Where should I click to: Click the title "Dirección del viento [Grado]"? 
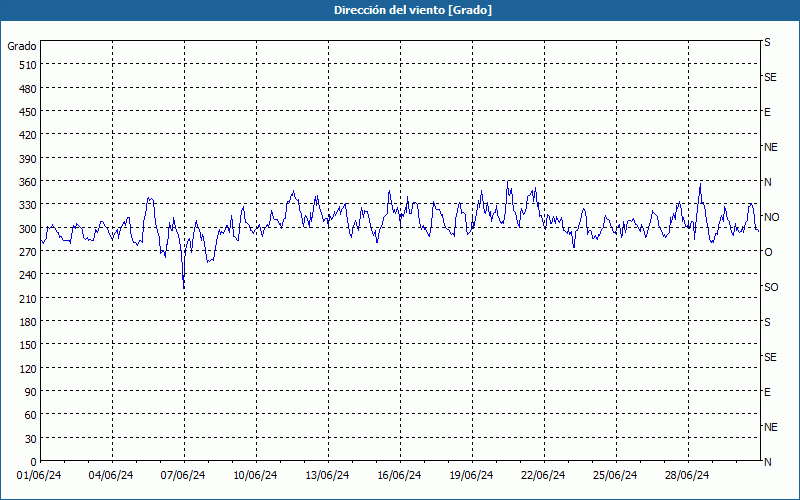(413, 10)
